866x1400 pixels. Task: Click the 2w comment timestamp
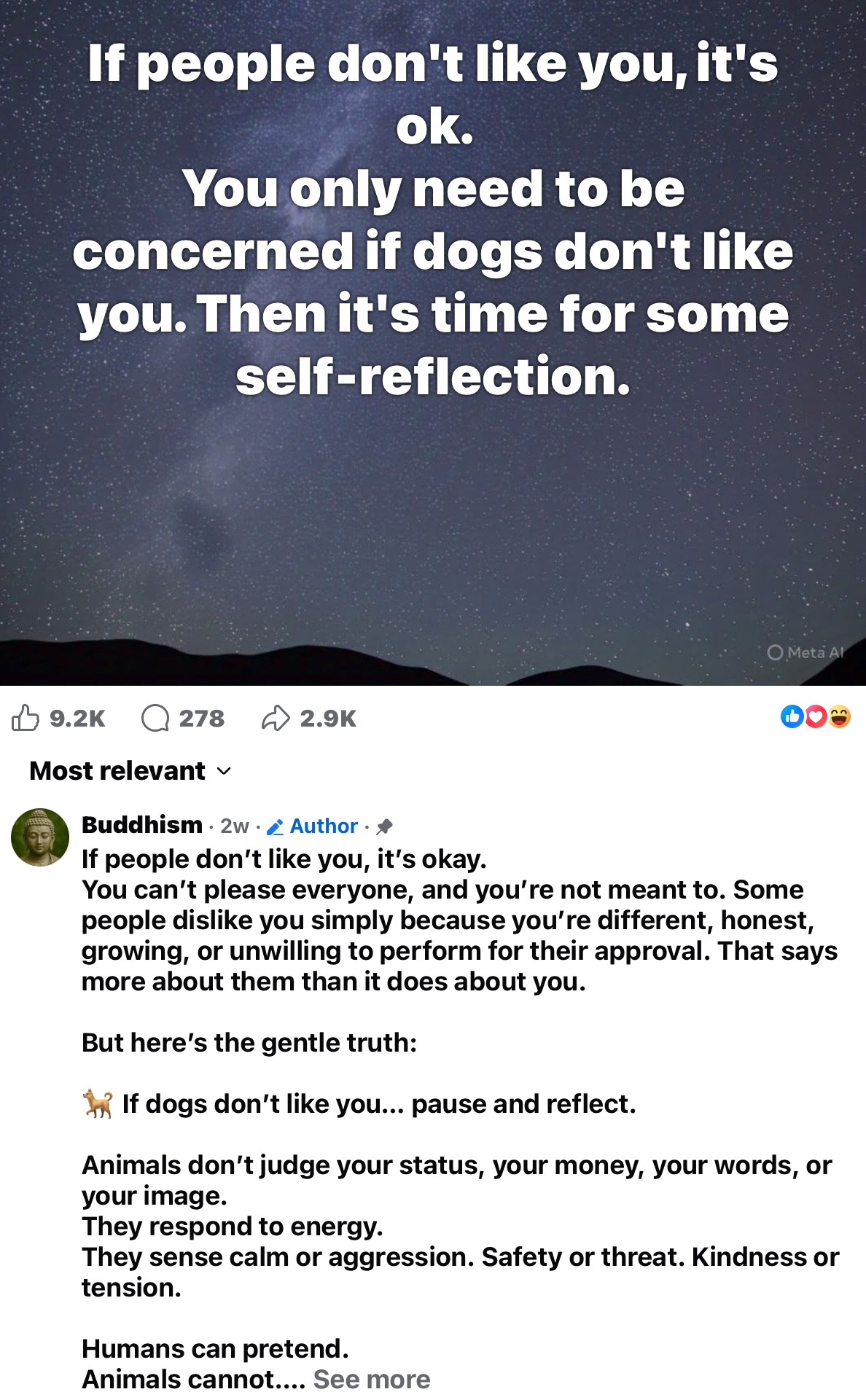click(235, 826)
